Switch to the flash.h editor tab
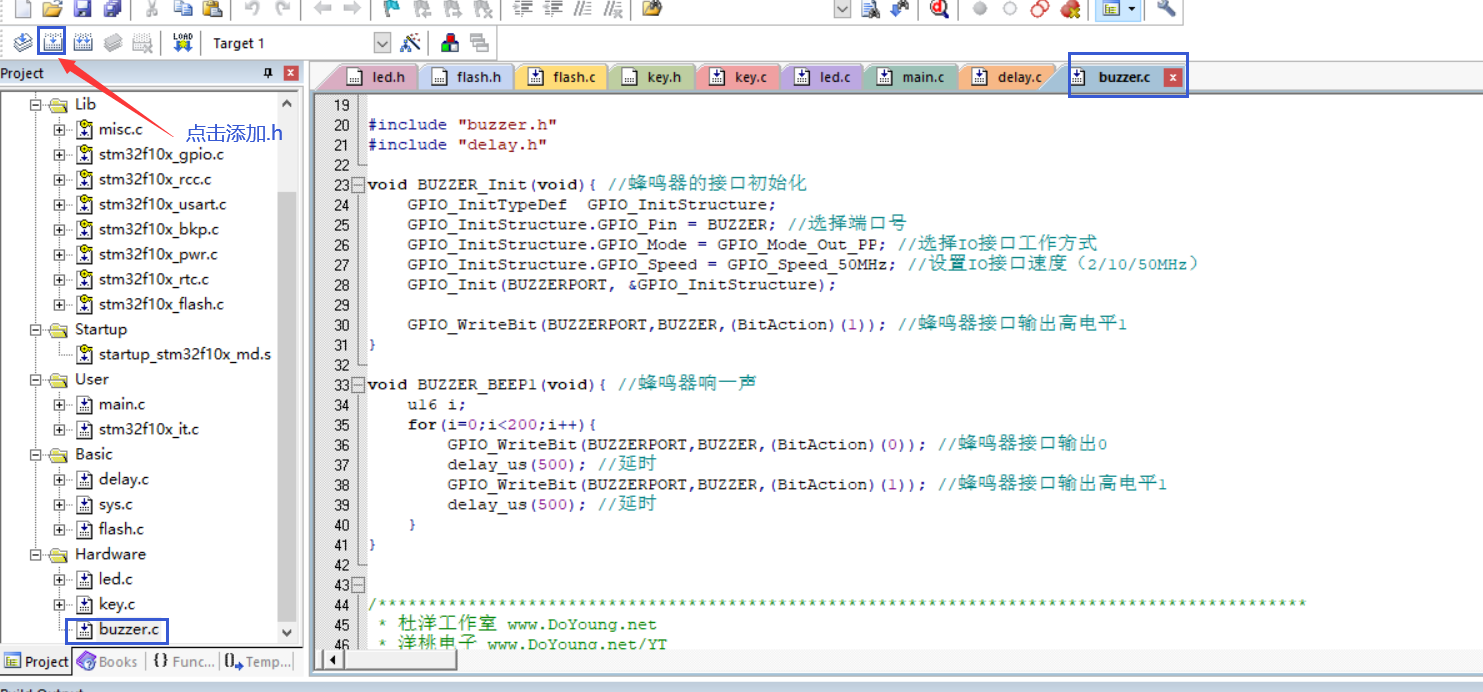 pos(465,77)
